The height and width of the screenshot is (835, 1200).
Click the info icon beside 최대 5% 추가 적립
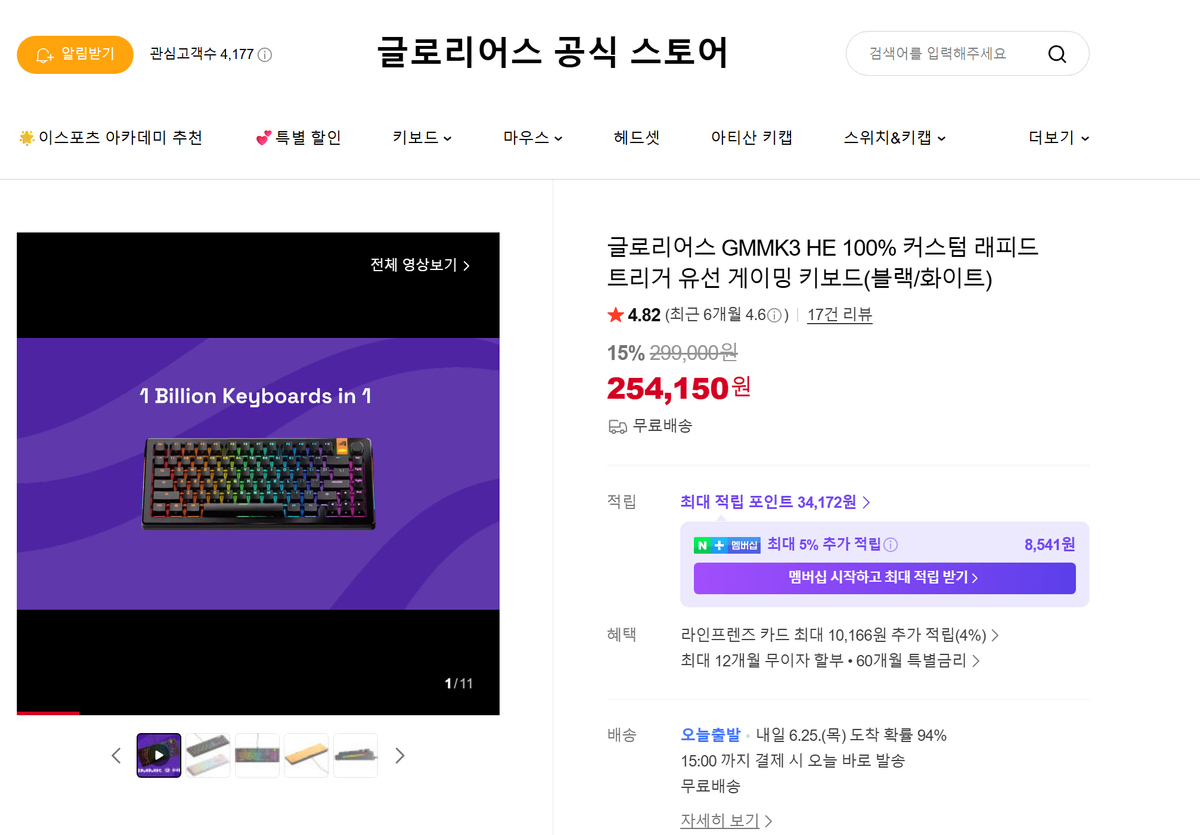coord(891,545)
